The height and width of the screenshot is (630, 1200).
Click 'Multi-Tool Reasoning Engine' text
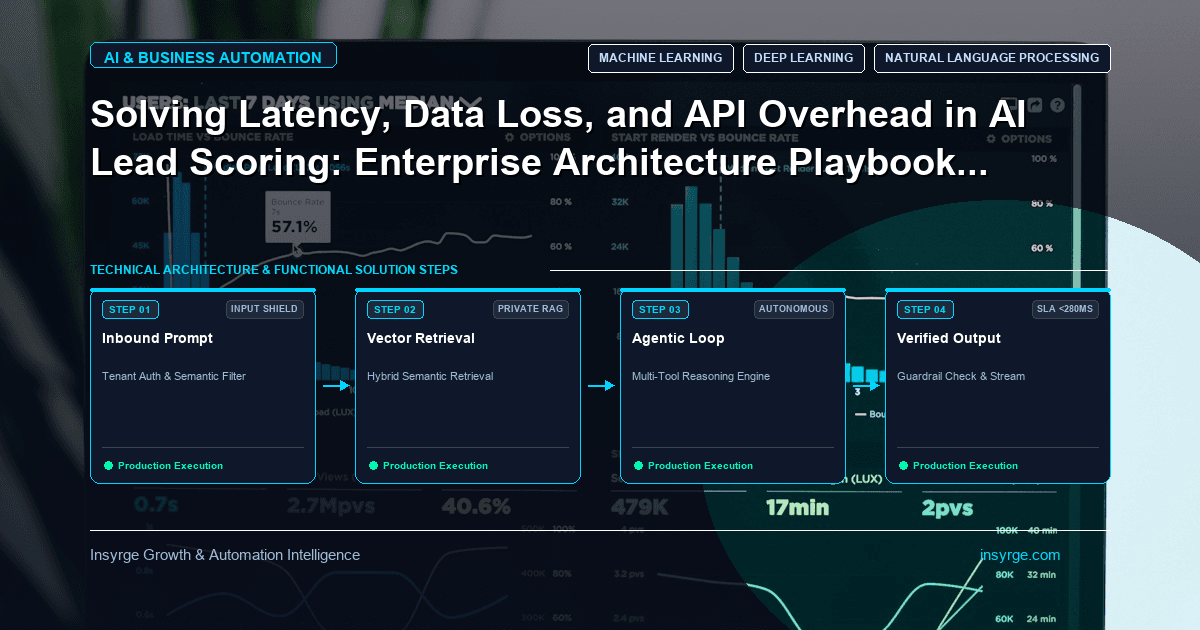(701, 376)
